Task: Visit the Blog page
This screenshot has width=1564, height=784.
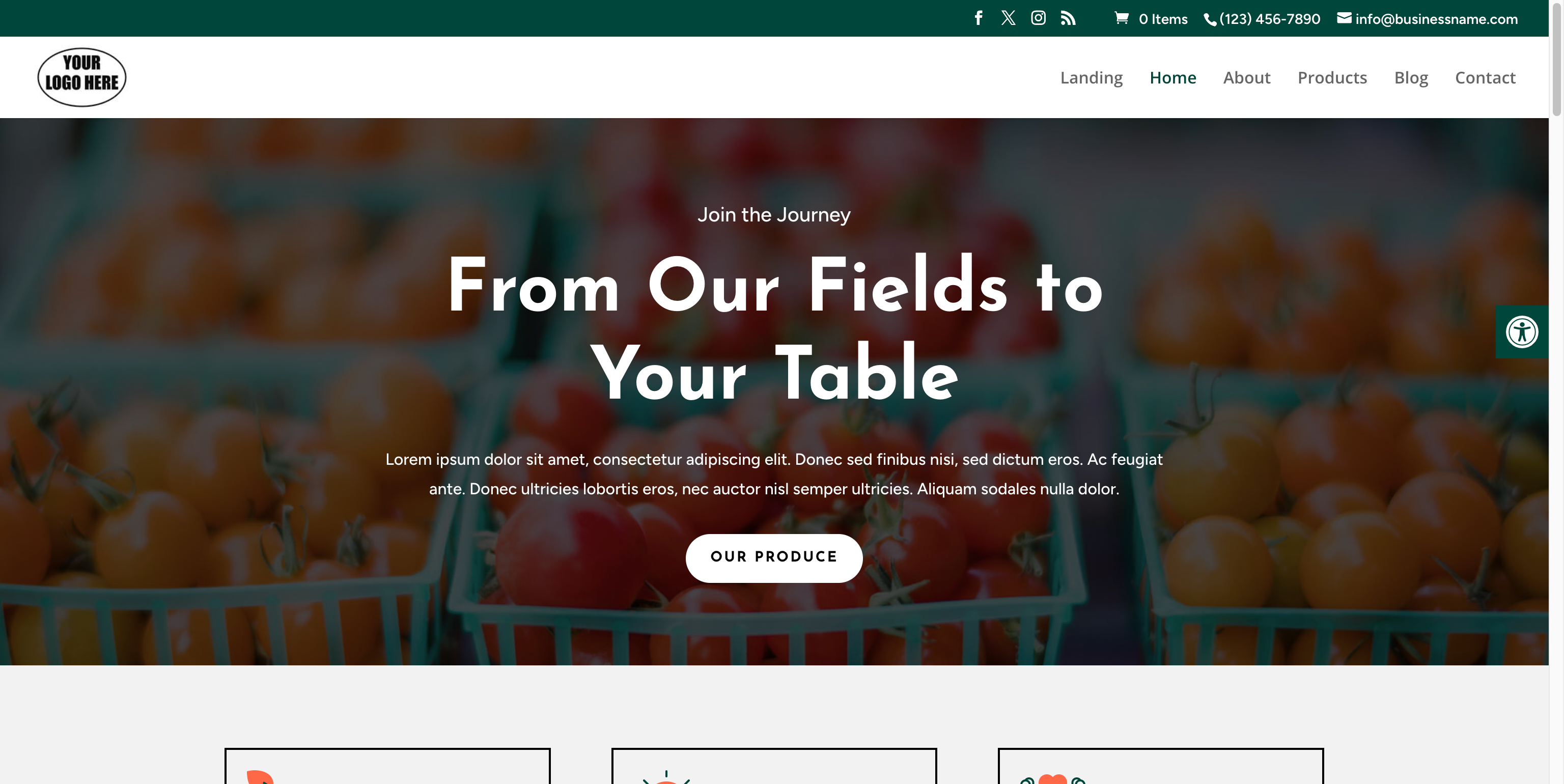Action: pos(1411,78)
